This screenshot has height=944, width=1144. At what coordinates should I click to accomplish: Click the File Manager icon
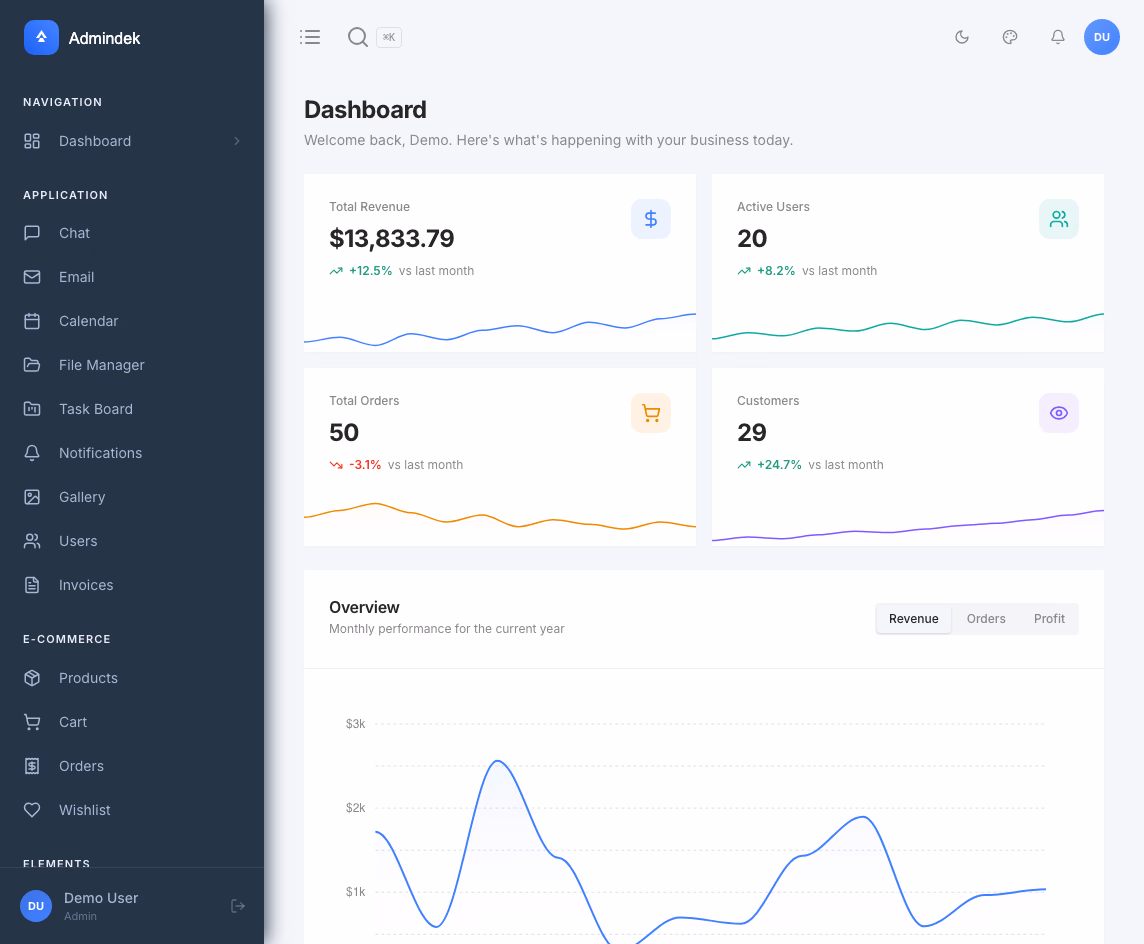(31, 365)
